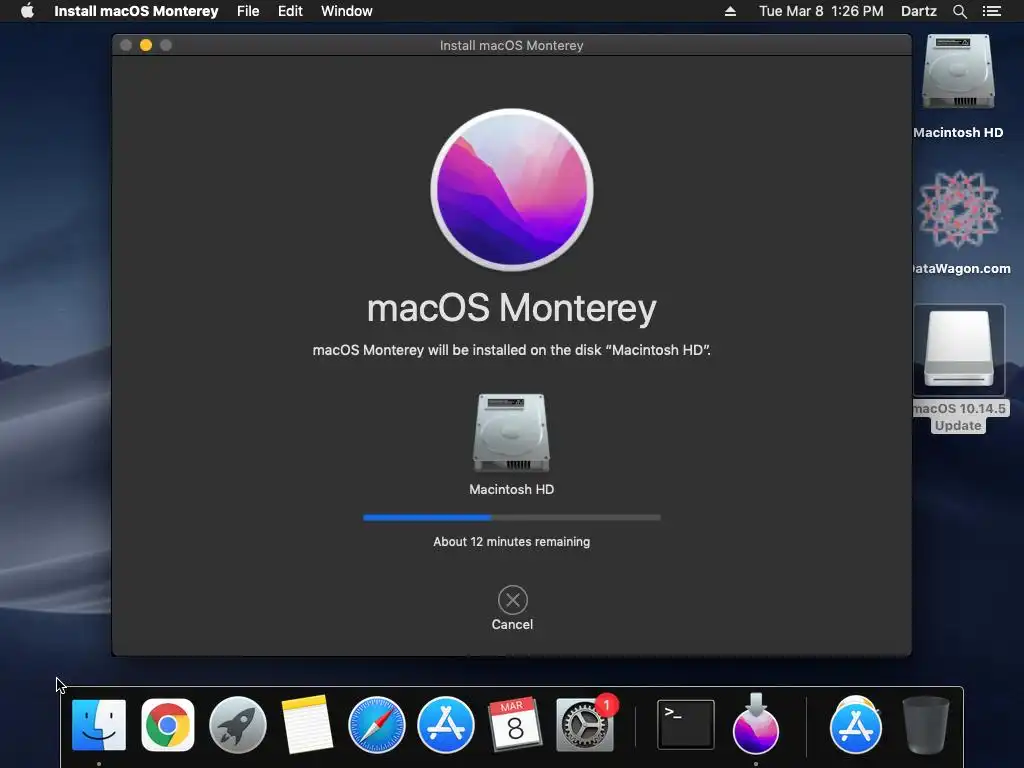Open Terminal from the Dock
1024x768 pixels.
[x=686, y=725]
